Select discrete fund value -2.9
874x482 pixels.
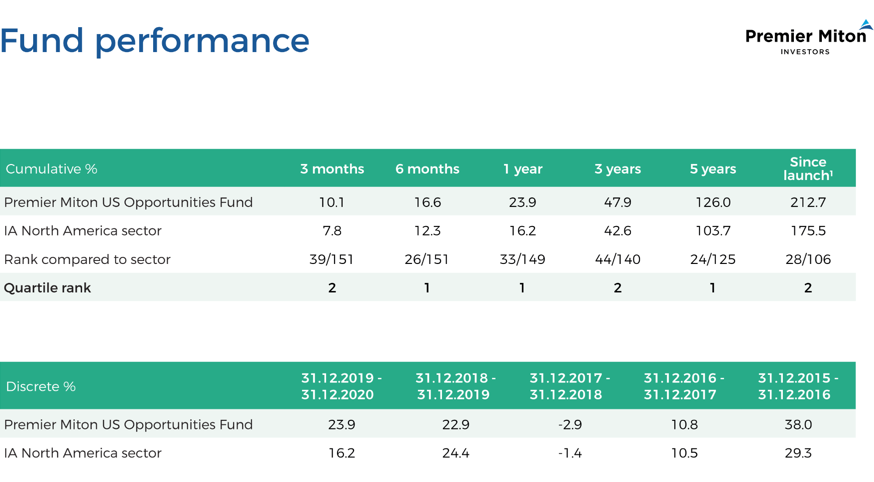tap(570, 425)
